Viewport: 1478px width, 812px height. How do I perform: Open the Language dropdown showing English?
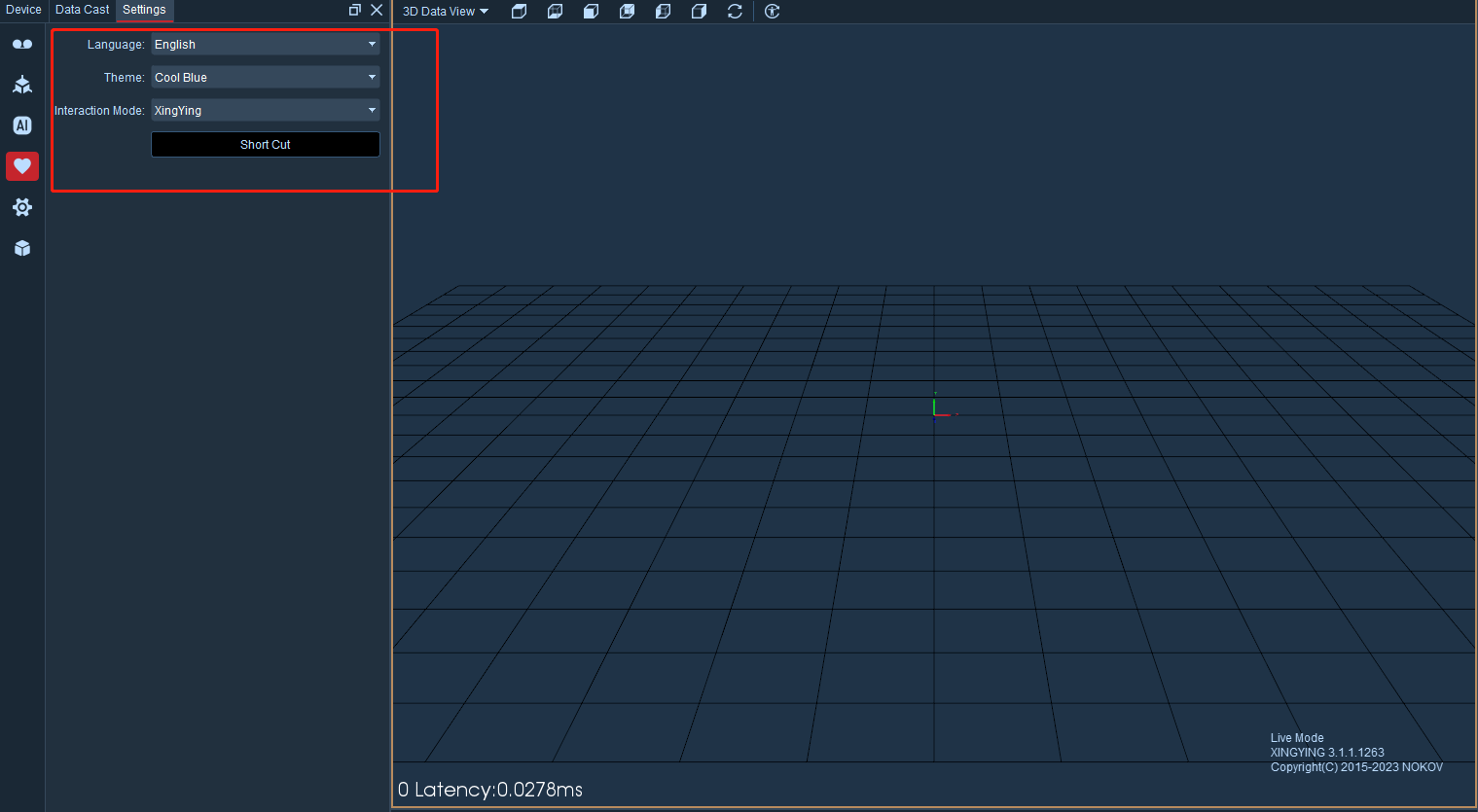pos(265,44)
